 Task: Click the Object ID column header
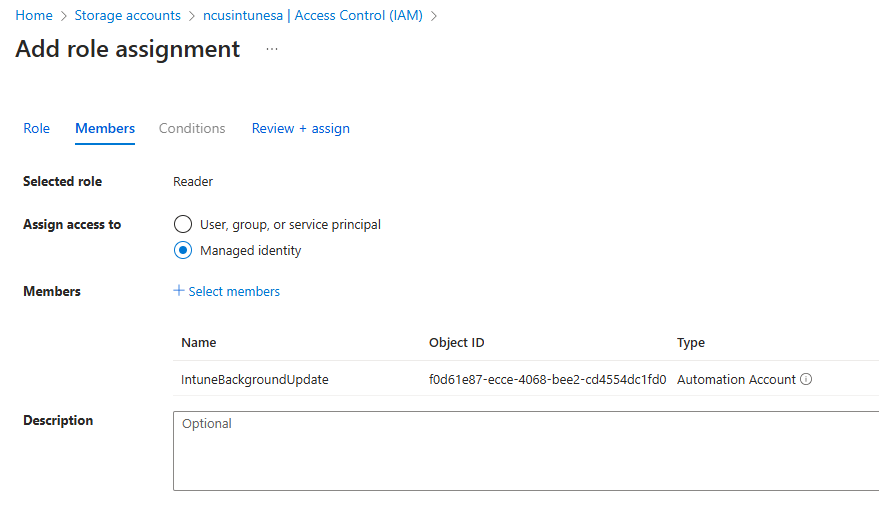[x=456, y=342]
